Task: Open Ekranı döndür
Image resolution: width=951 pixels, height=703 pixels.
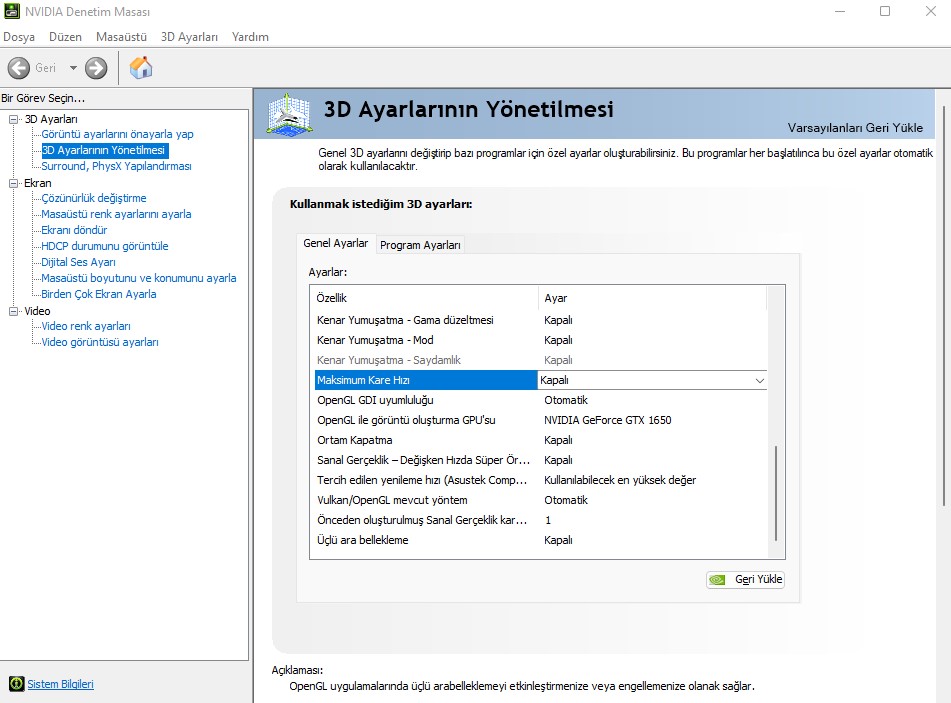Action: [74, 230]
